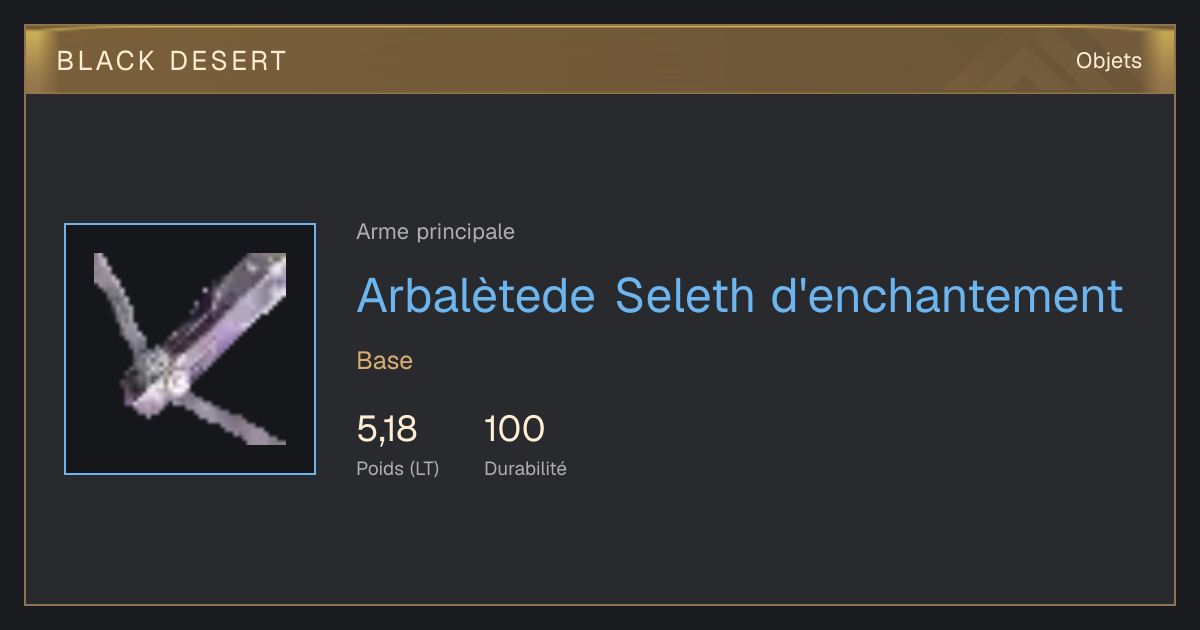Select the Arme principale category label
Image resolution: width=1200 pixels, height=630 pixels.
[436, 232]
